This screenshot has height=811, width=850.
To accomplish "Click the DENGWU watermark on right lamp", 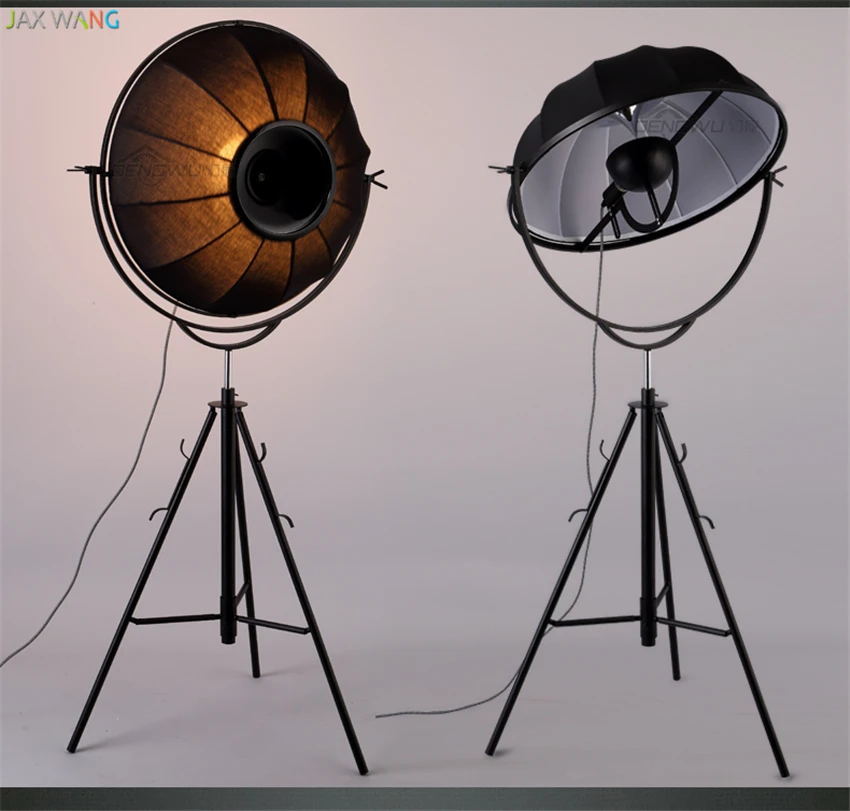I will [699, 124].
